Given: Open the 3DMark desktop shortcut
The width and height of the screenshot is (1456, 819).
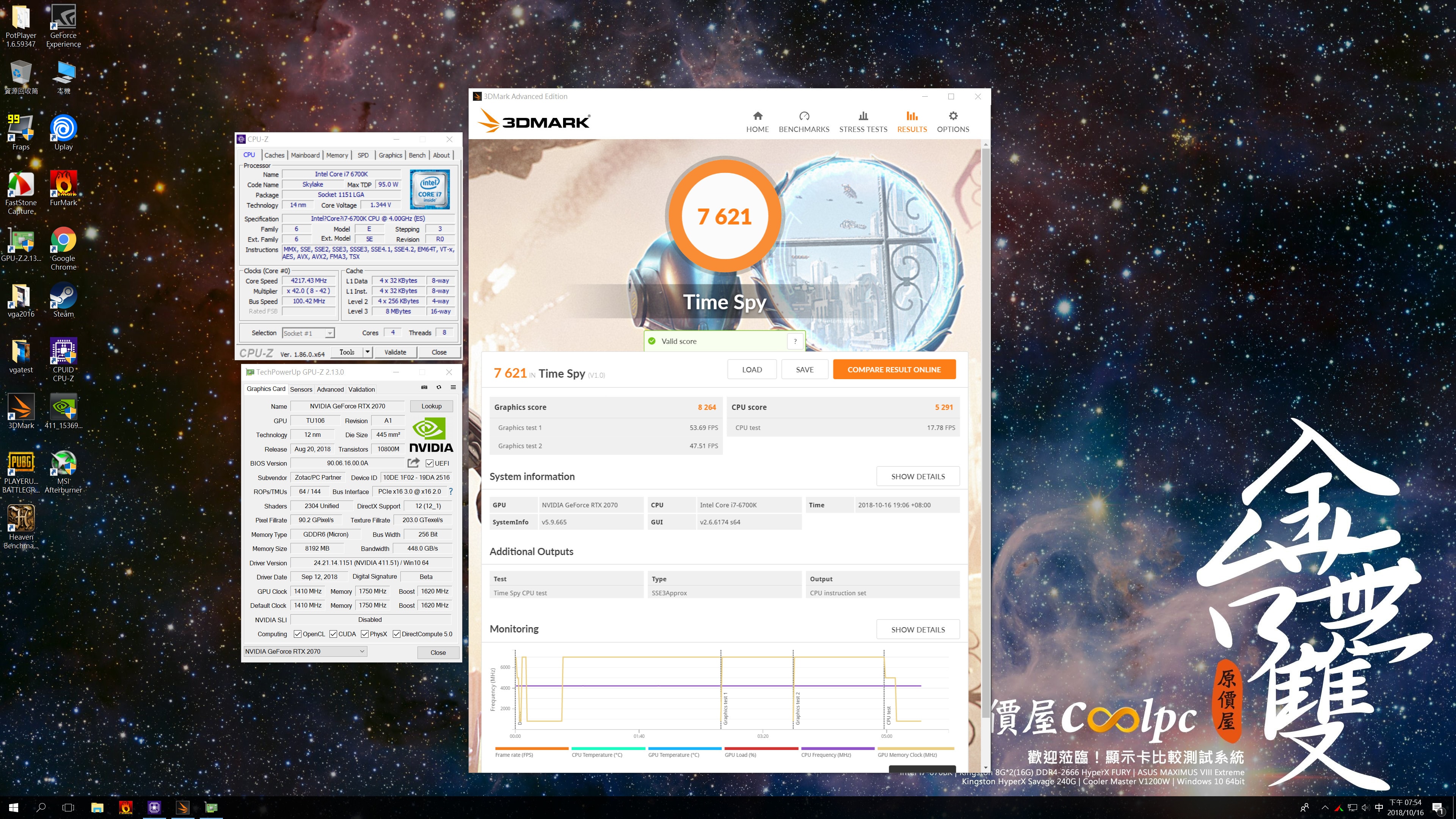Looking at the screenshot, I should click(21, 411).
